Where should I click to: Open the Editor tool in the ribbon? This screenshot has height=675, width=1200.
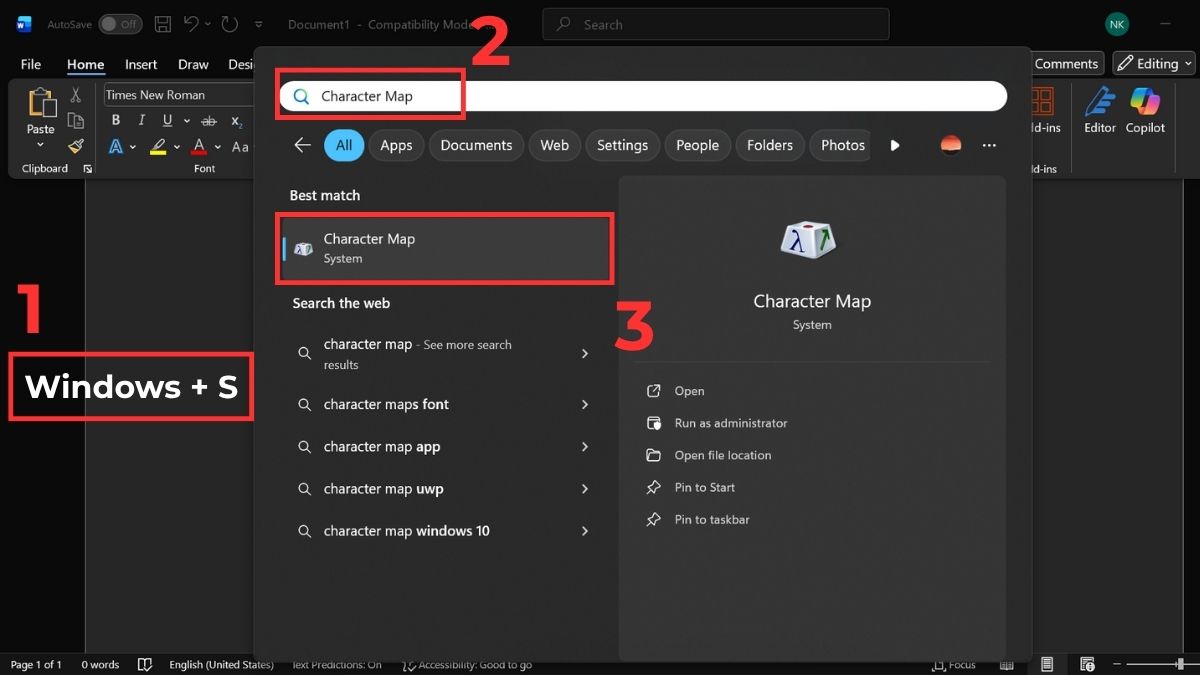pyautogui.click(x=1100, y=109)
